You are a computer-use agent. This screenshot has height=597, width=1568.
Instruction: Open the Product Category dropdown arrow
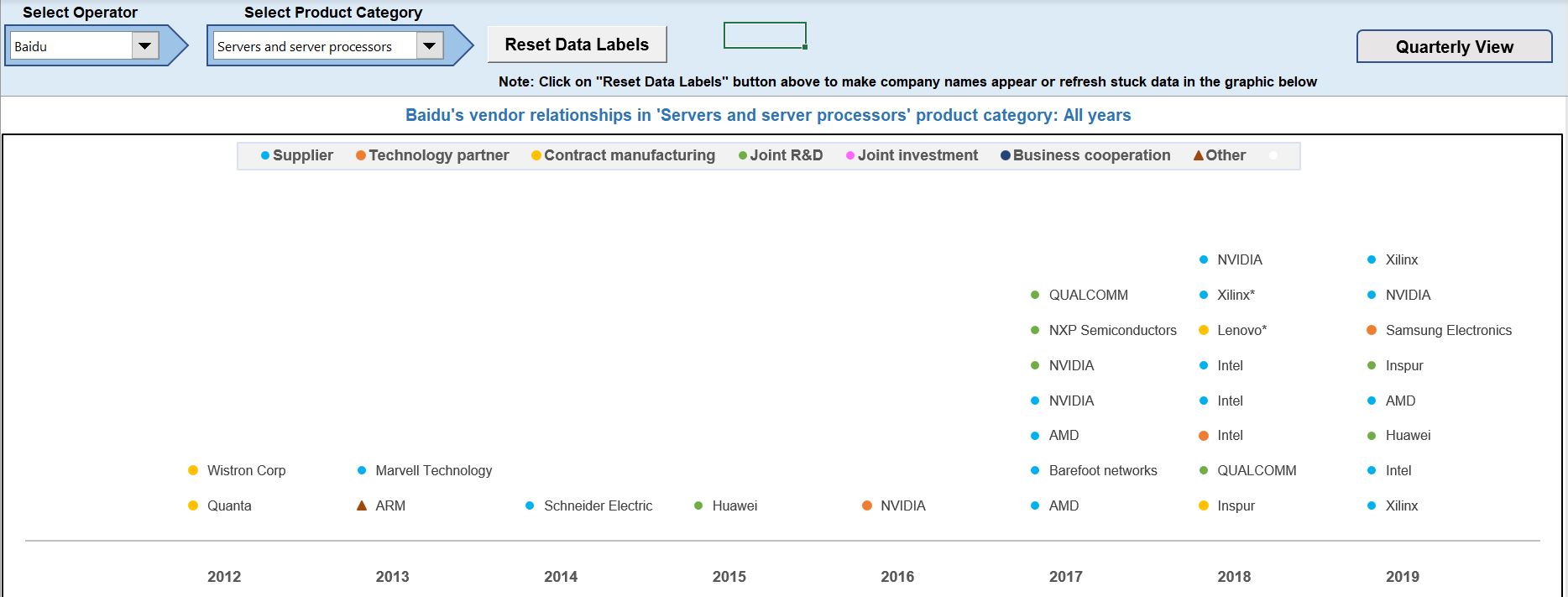[x=429, y=46]
